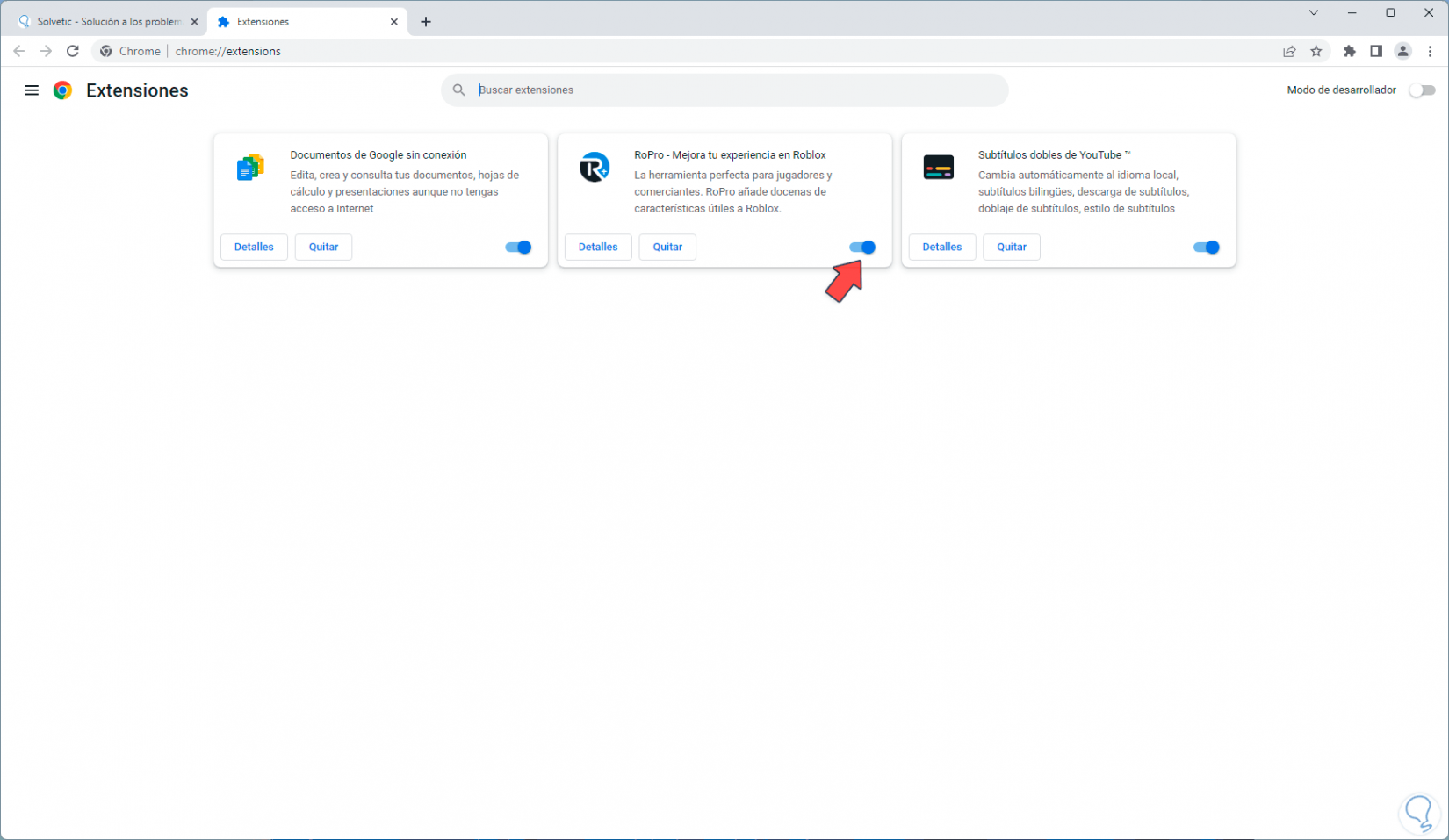
Task: Enable Modo de desarrollador toggle
Action: pyautogui.click(x=1422, y=90)
